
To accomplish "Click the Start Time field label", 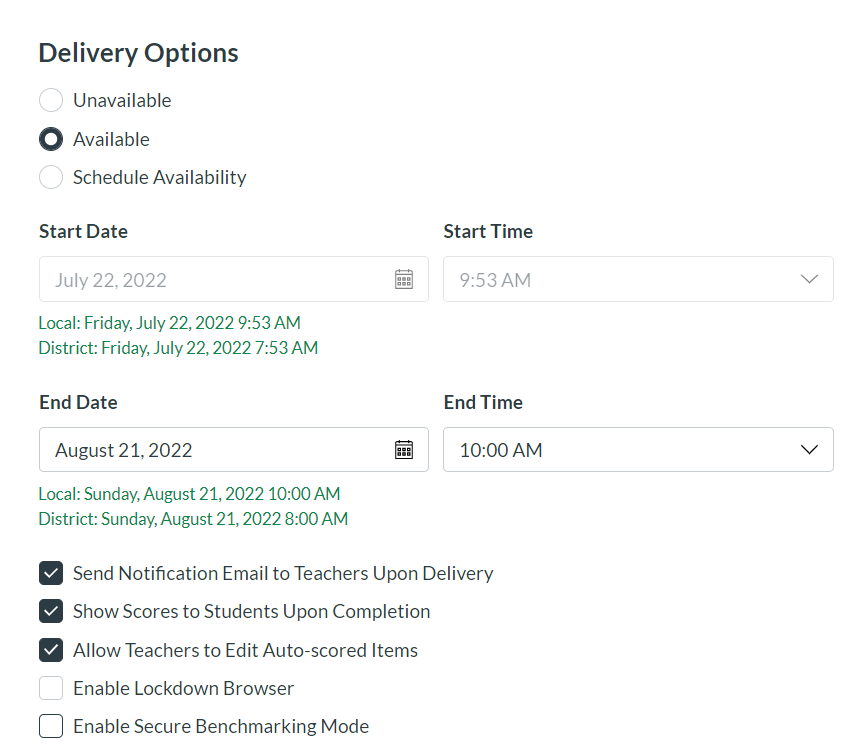I will coord(488,231).
